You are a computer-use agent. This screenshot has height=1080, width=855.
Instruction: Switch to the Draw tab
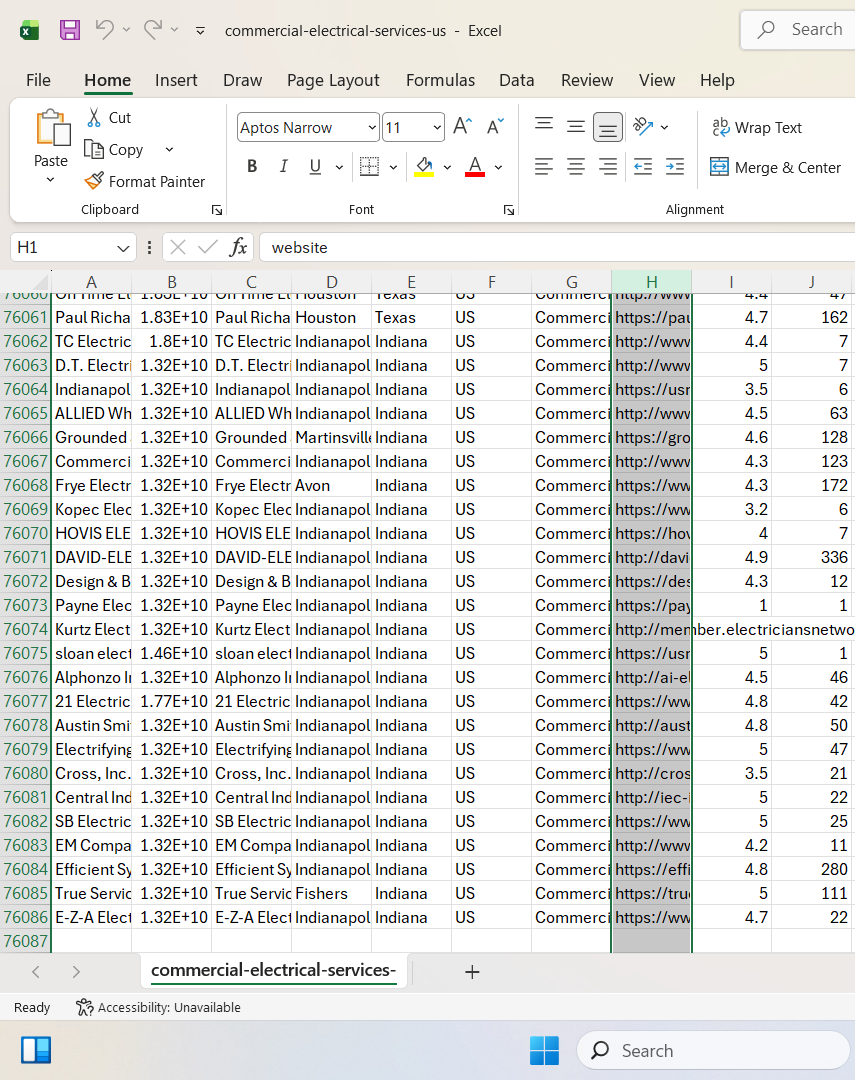(x=243, y=80)
